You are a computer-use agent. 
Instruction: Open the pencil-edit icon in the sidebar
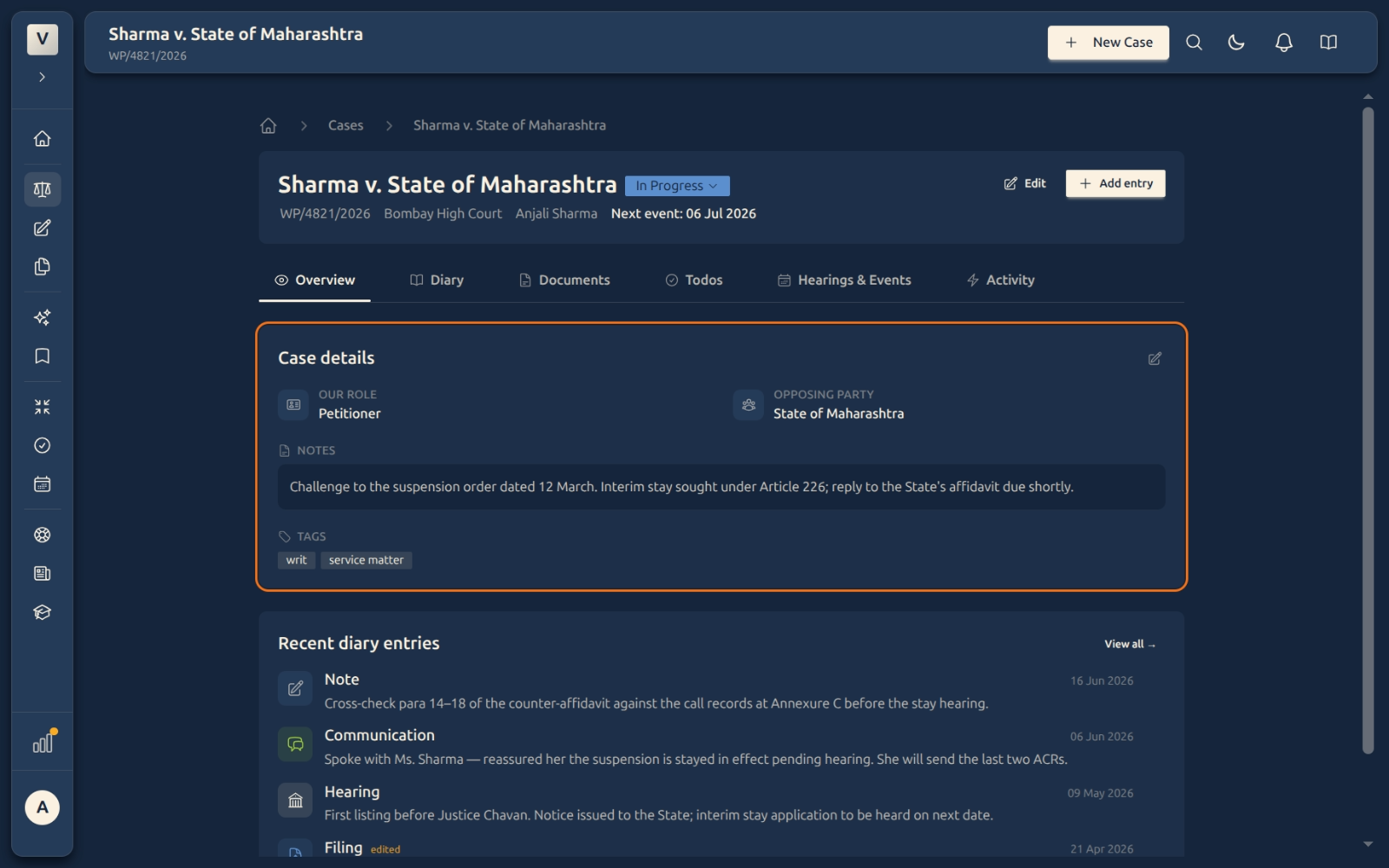(x=42, y=228)
